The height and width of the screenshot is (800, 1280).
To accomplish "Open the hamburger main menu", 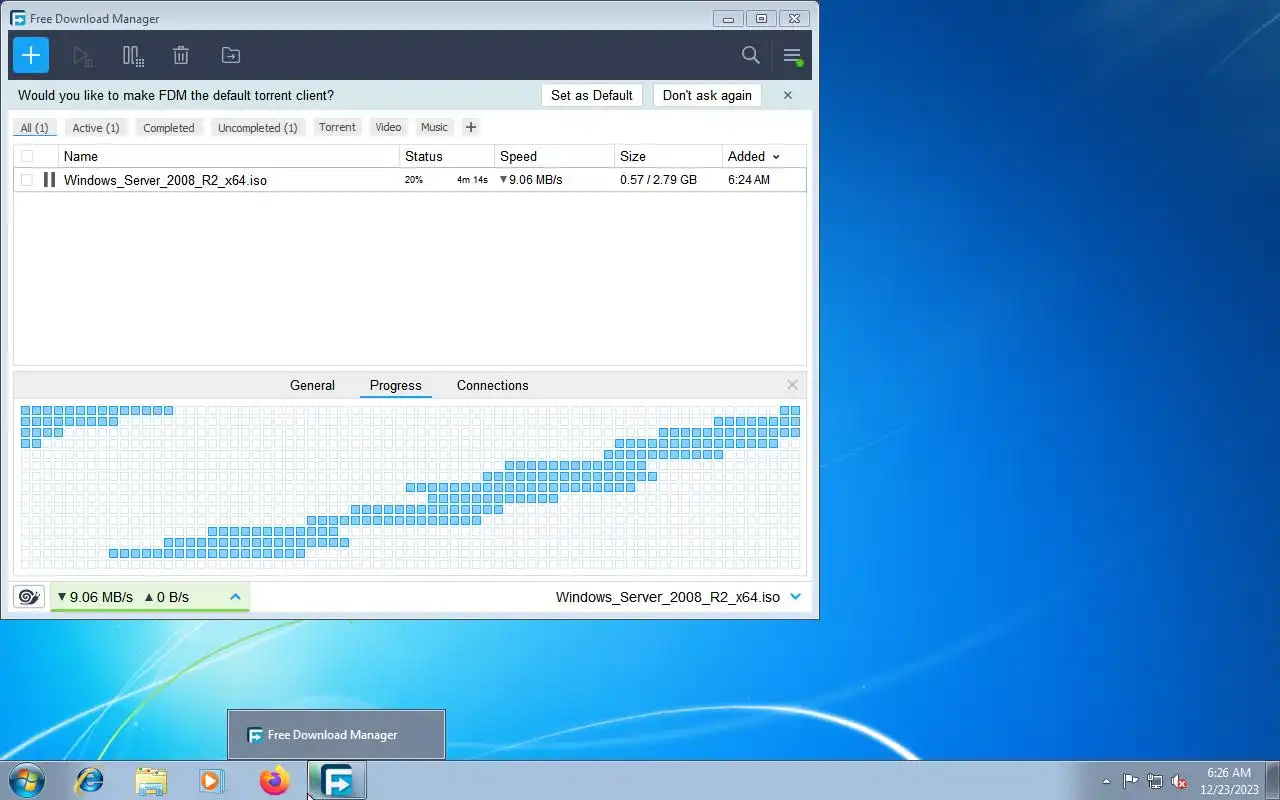I will tap(792, 56).
